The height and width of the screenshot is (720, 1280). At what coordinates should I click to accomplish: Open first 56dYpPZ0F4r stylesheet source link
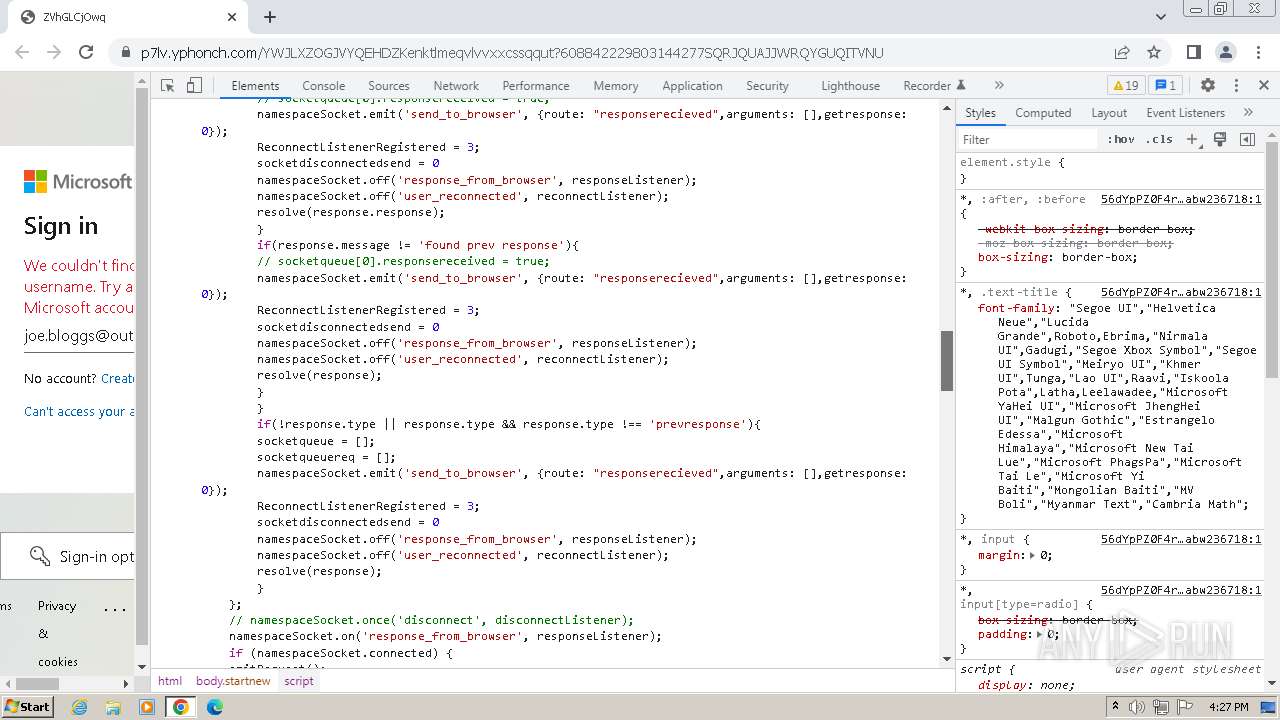[1181, 200]
